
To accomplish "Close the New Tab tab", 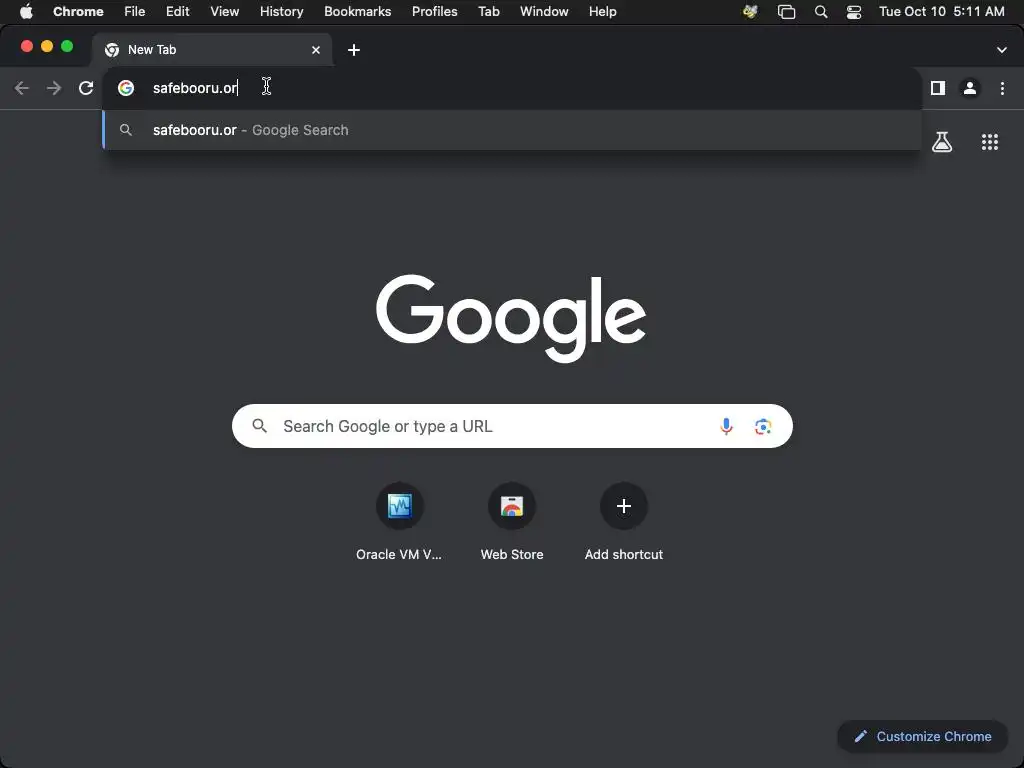I will tap(316, 50).
